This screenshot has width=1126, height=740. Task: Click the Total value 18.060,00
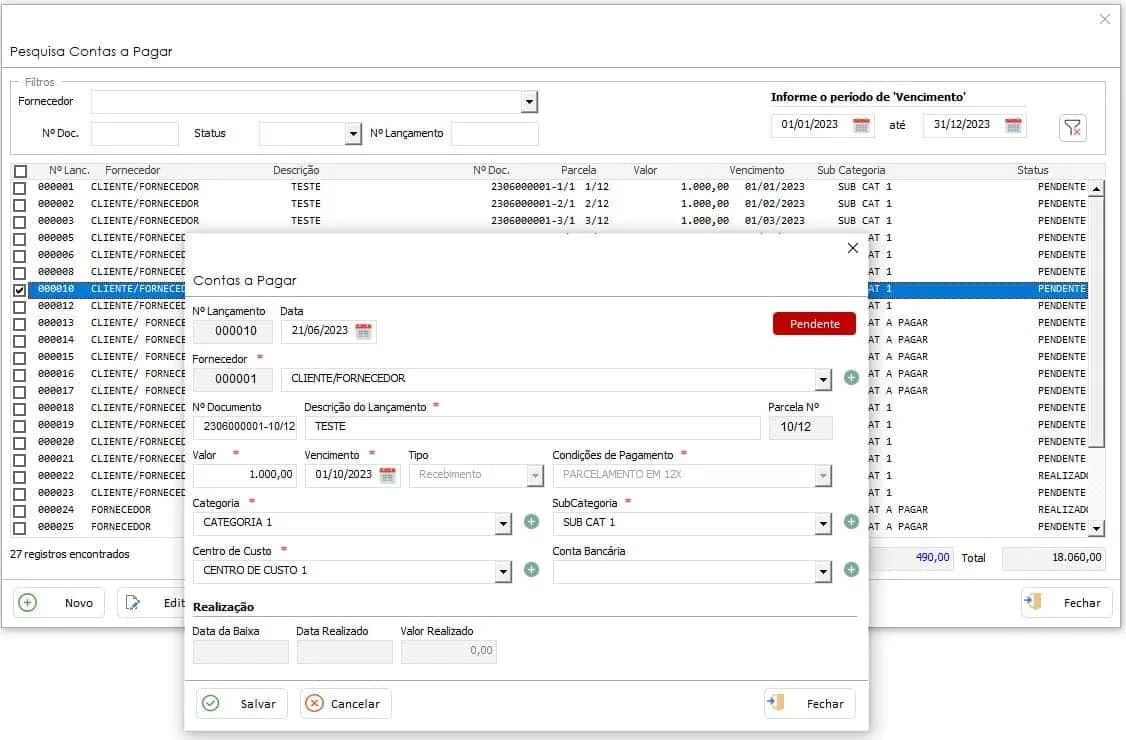pos(1053,558)
